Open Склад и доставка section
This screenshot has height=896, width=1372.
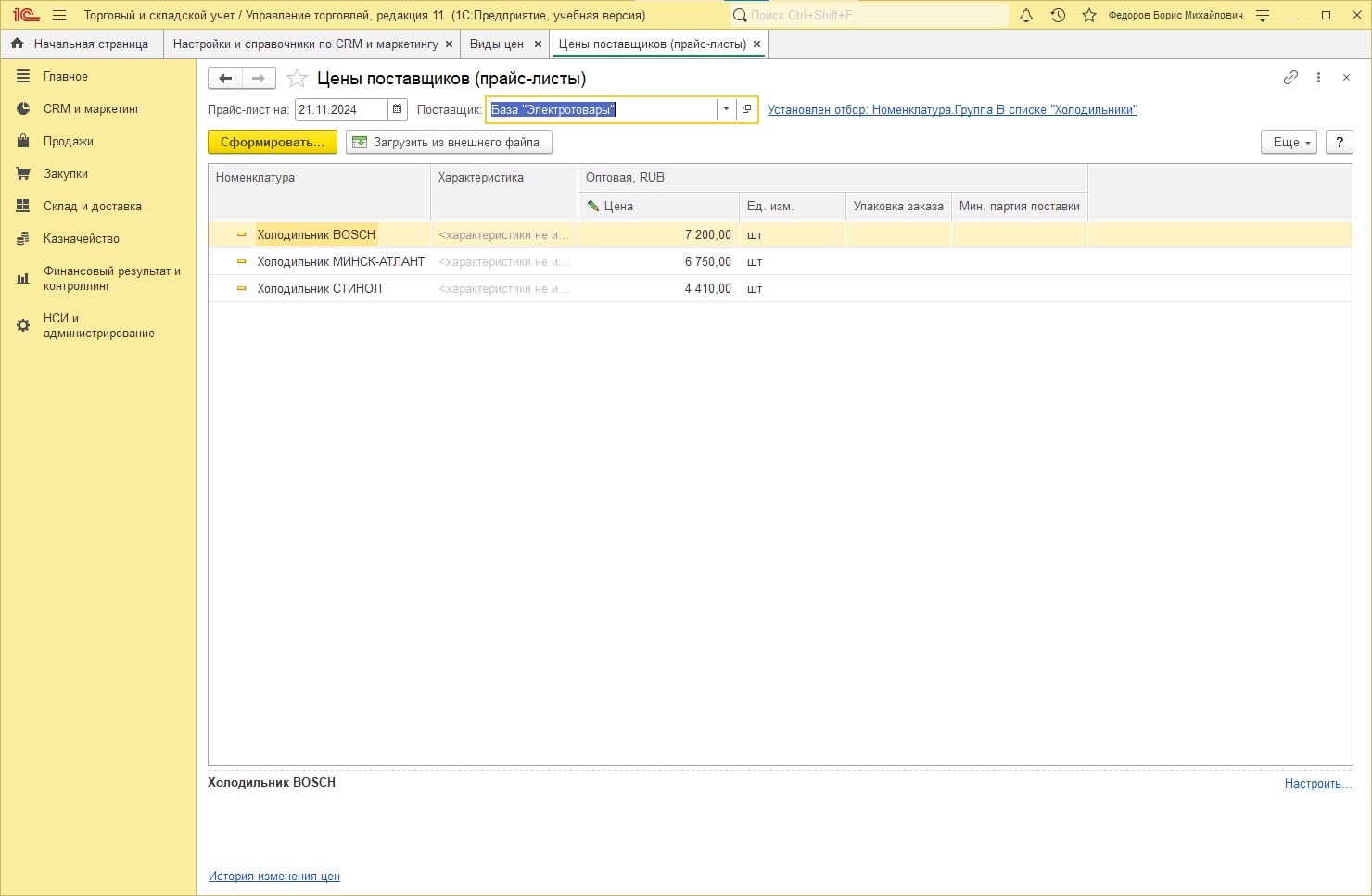pyautogui.click(x=98, y=207)
